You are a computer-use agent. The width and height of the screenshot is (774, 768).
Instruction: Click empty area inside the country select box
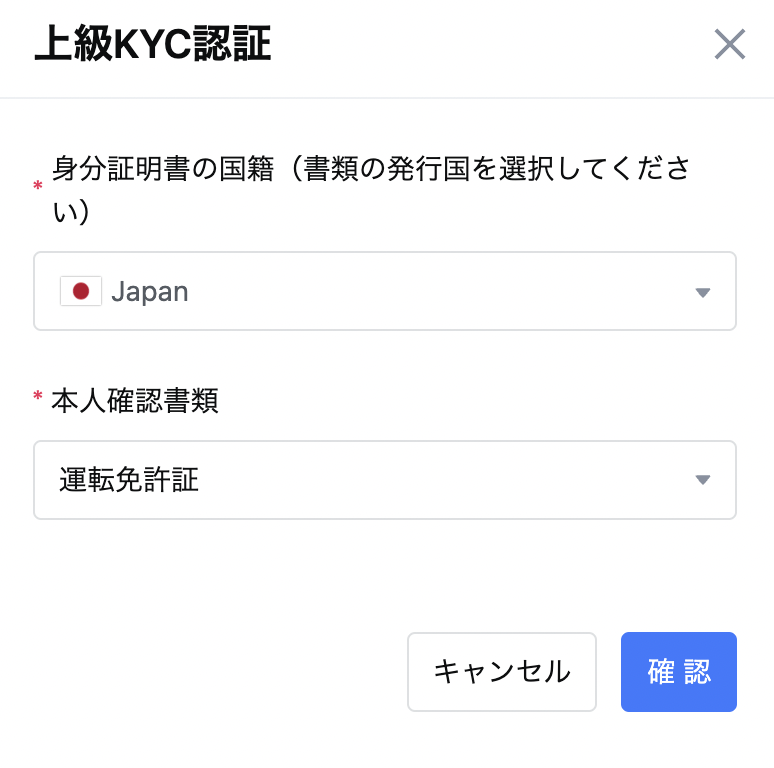[x=439, y=291]
